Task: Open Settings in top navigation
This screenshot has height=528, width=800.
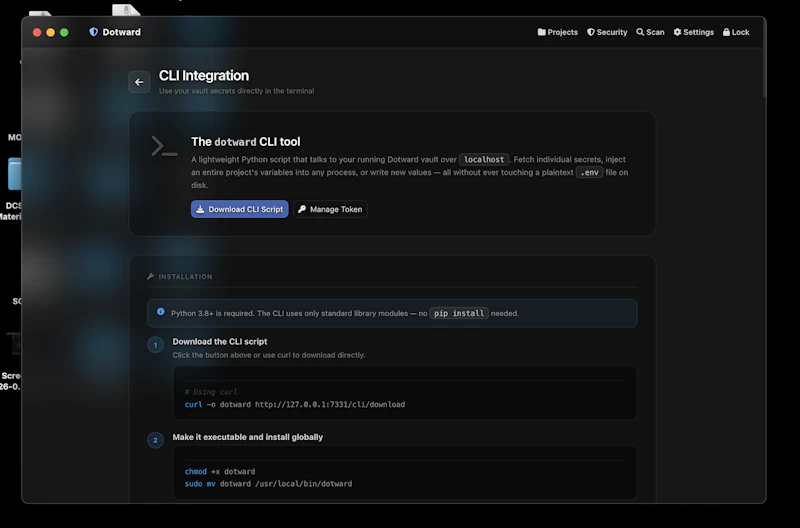Action: tap(693, 32)
